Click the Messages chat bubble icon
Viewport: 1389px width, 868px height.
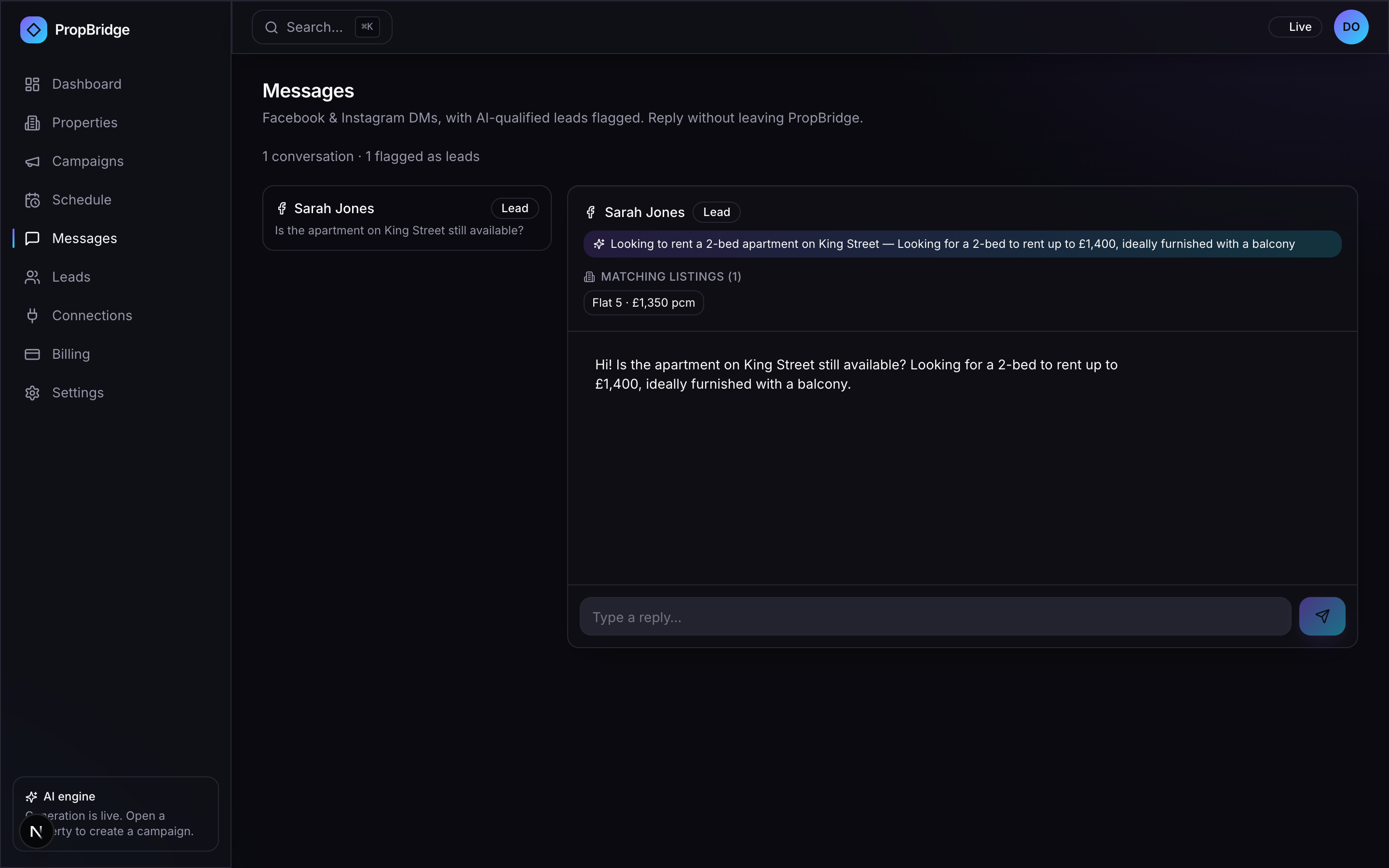coord(32,238)
